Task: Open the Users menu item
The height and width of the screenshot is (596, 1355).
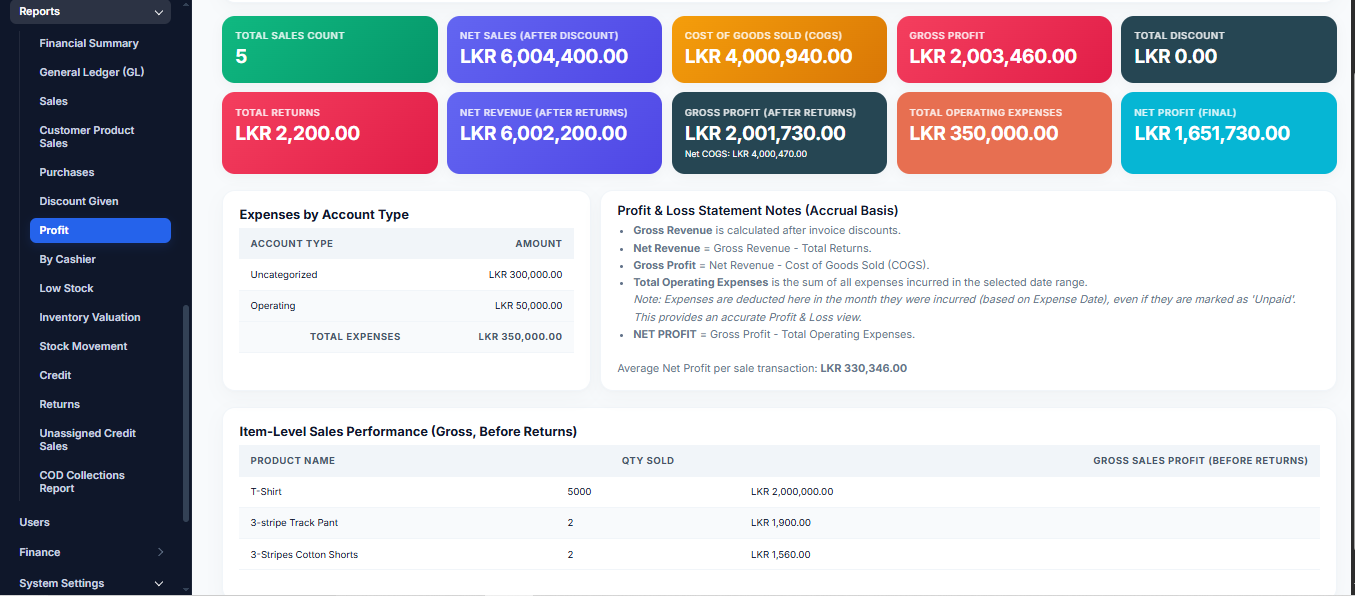Action: [35, 522]
